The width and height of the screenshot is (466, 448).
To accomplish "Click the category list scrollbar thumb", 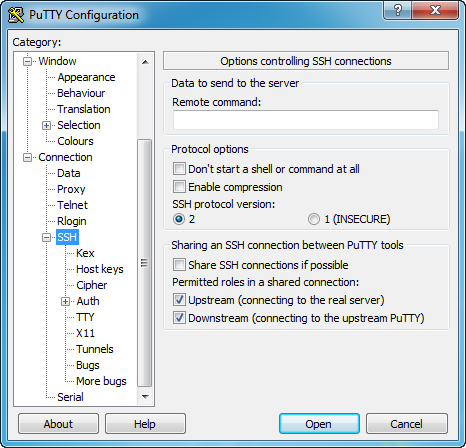I will (x=145, y=263).
